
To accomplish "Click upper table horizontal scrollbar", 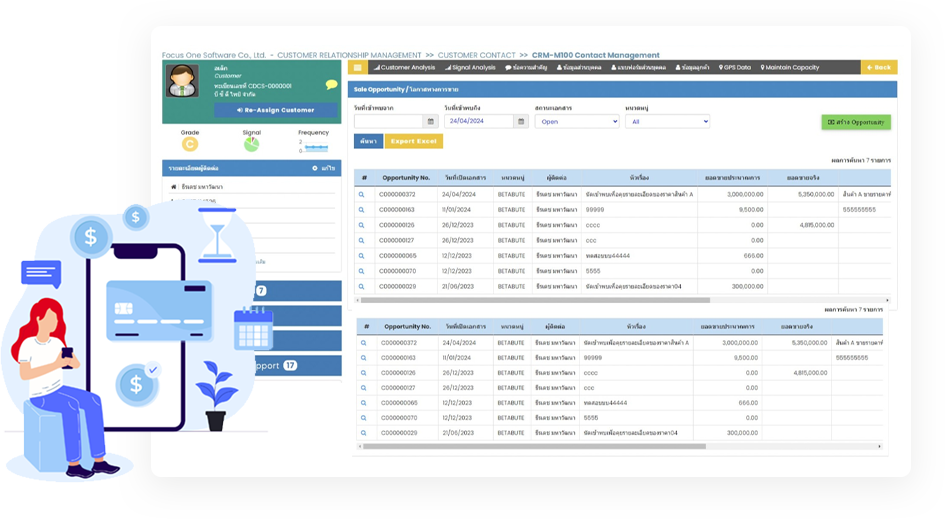I will pyautogui.click(x=535, y=300).
